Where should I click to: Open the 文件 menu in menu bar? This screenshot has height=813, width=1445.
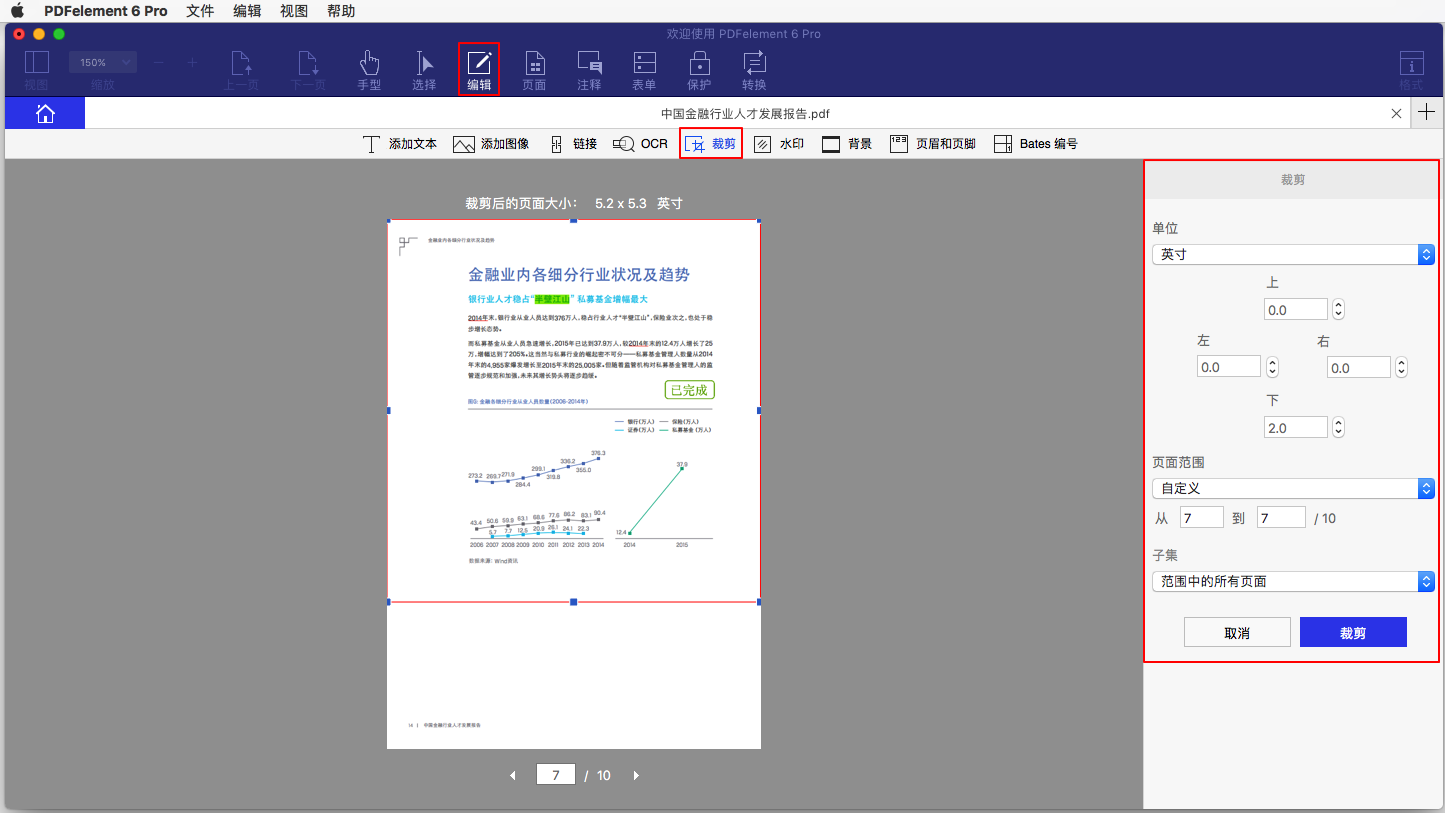coord(200,11)
